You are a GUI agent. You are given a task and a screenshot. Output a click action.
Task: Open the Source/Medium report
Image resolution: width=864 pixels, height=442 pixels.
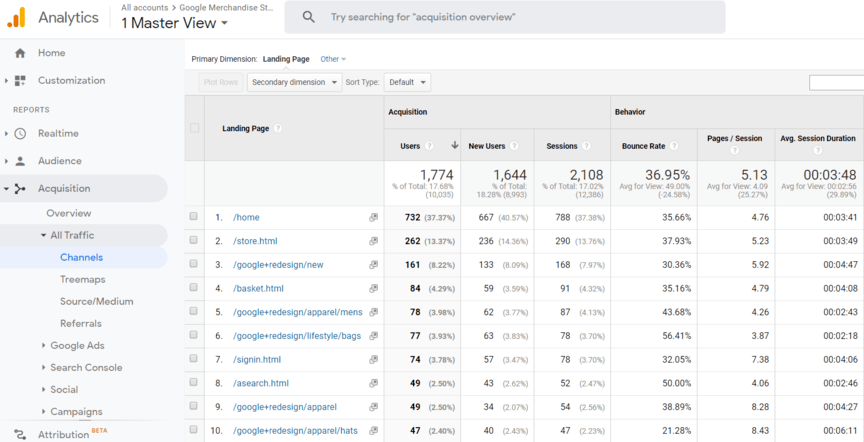[96, 302]
